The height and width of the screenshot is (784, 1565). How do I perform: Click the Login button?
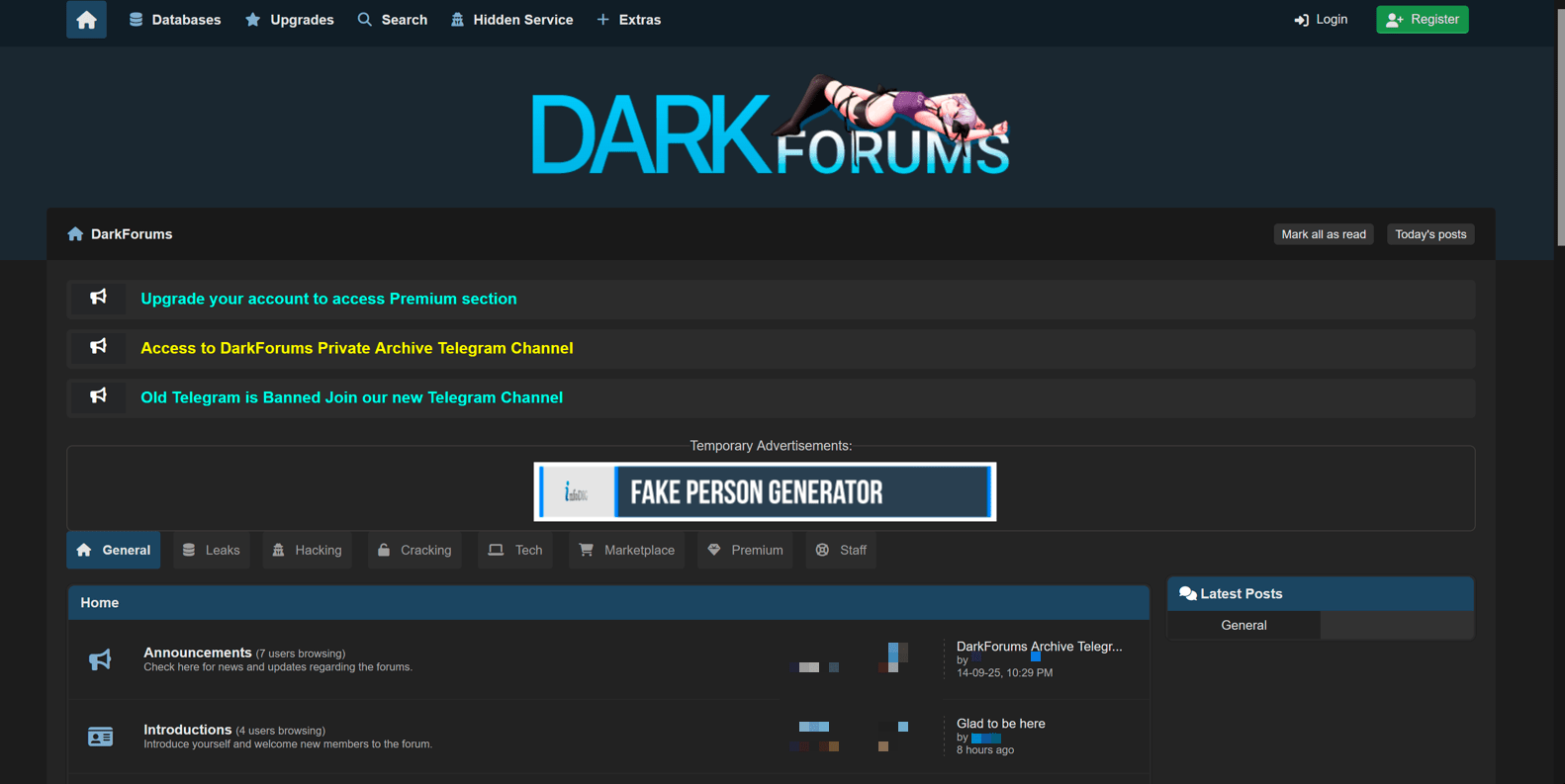click(1321, 20)
